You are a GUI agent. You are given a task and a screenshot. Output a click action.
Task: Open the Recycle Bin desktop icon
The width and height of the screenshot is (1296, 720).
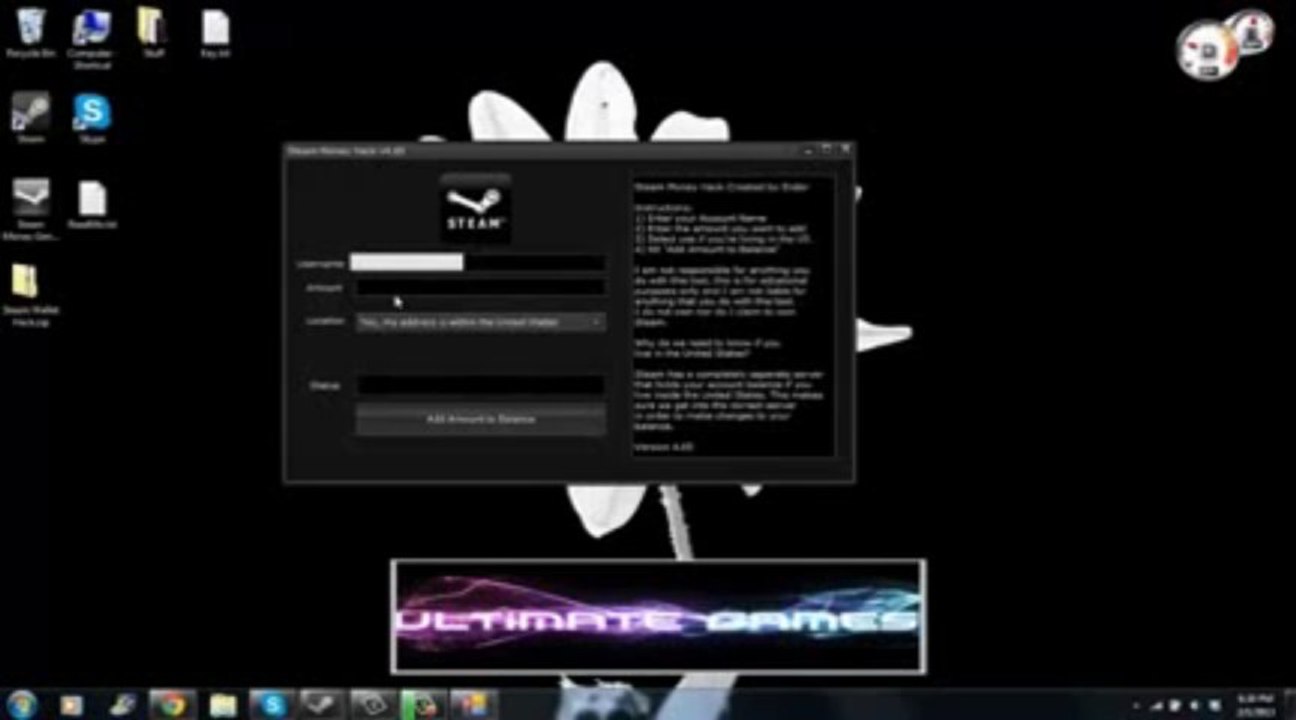(30, 32)
